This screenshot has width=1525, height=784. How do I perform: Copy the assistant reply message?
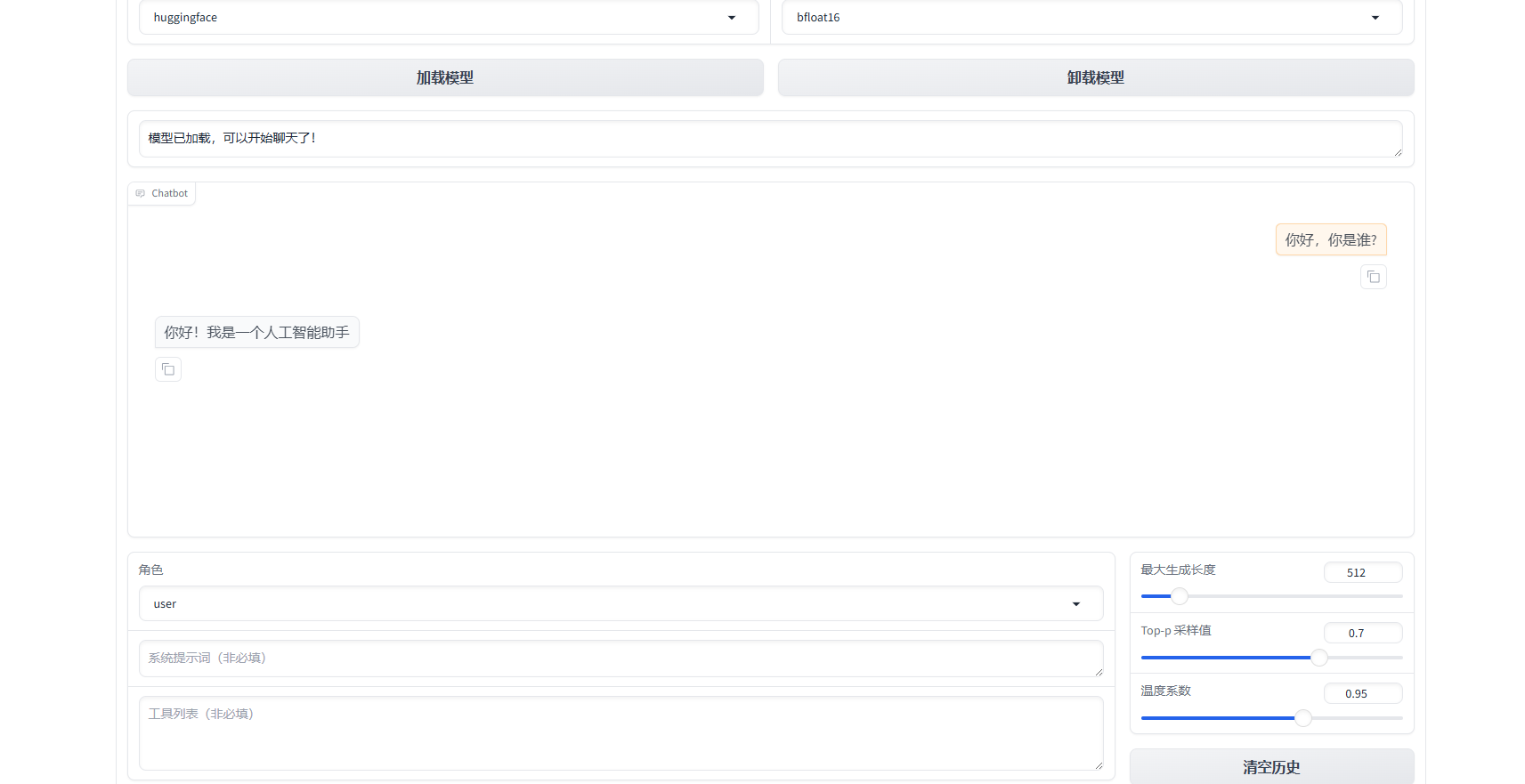click(x=168, y=369)
